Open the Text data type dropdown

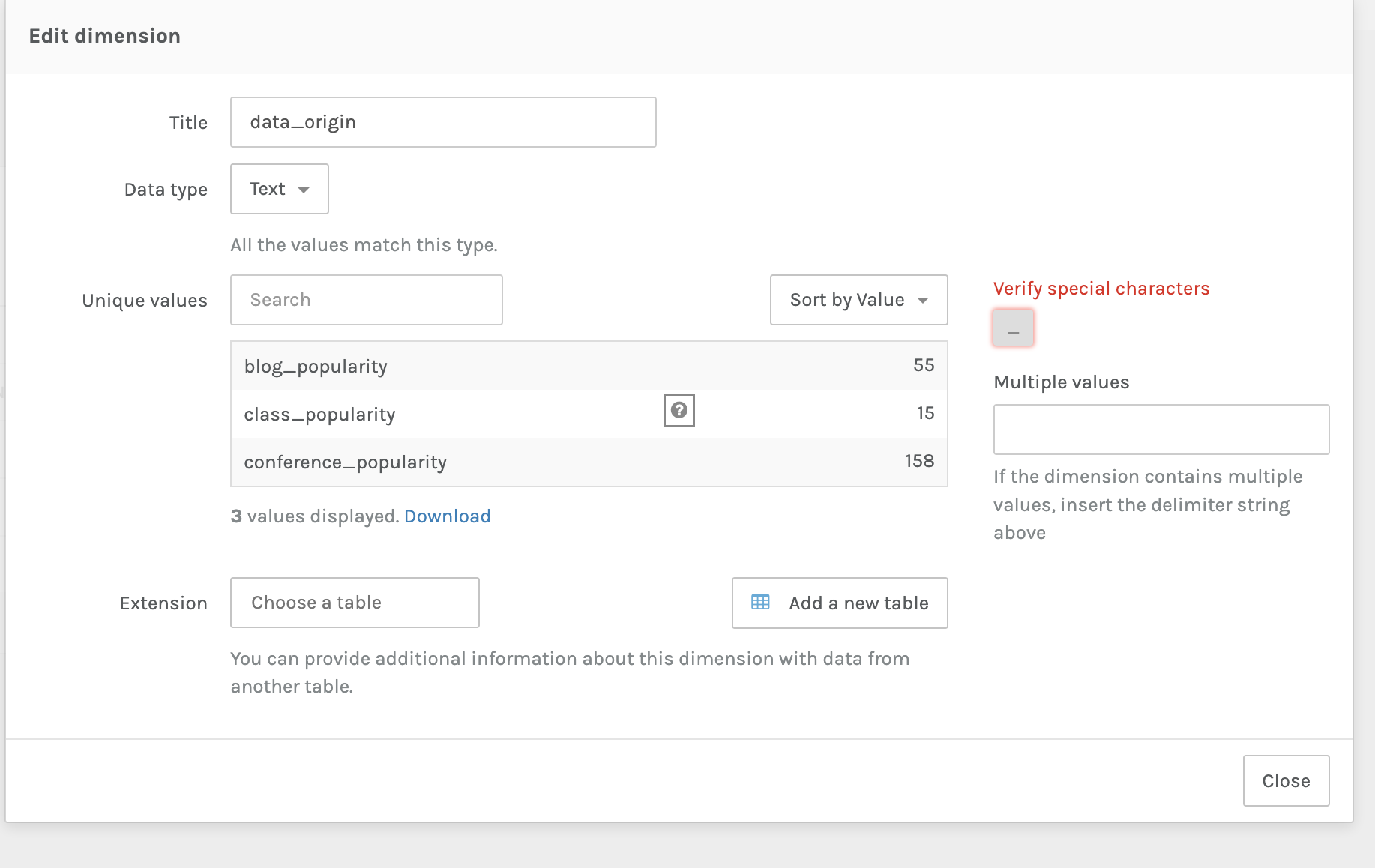pyautogui.click(x=279, y=189)
